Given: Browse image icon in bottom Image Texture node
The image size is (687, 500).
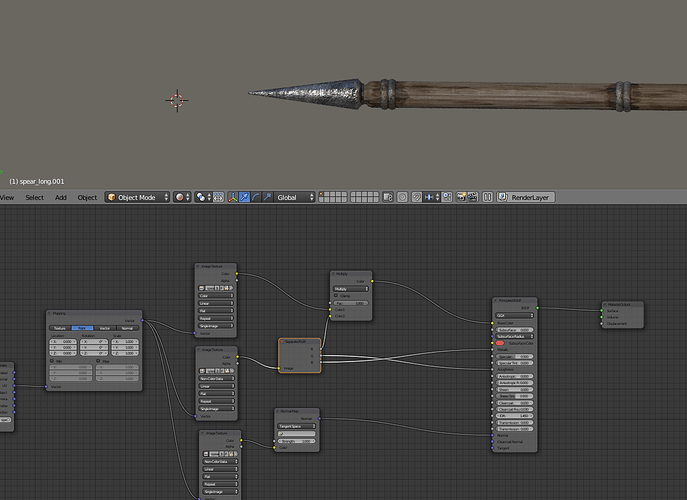Looking at the screenshot, I should click(206, 454).
